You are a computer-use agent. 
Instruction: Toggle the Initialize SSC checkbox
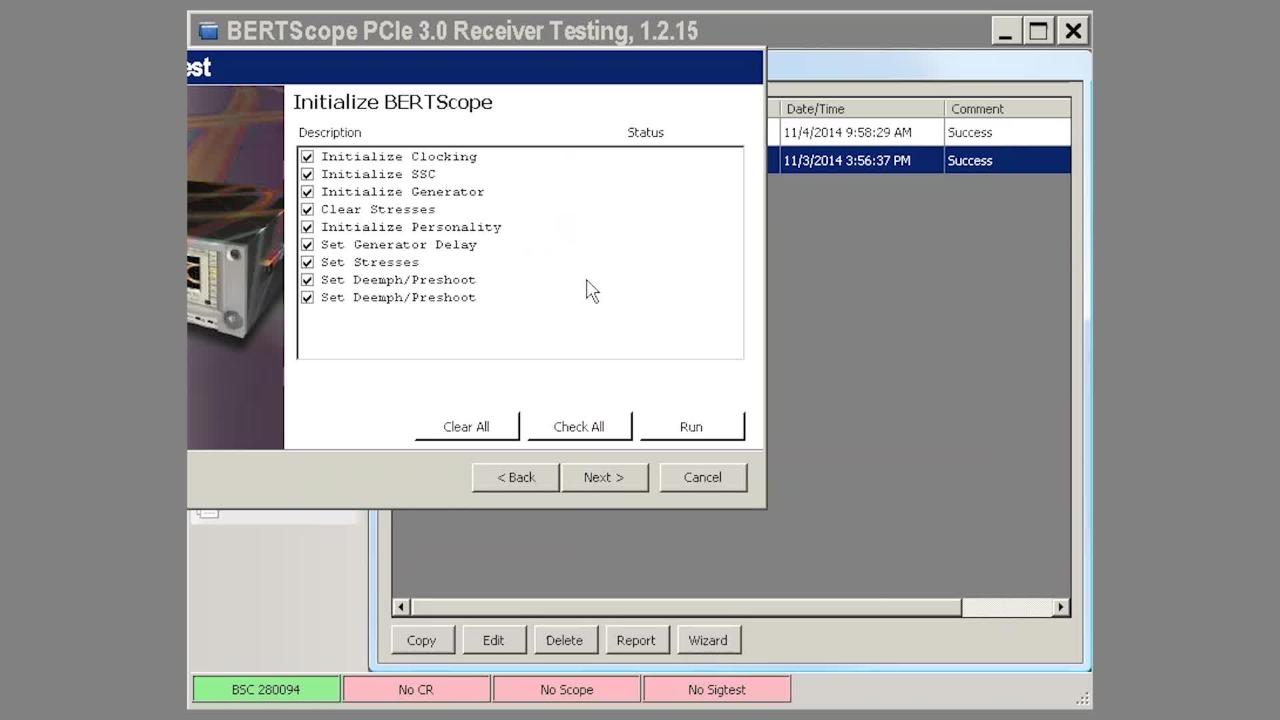307,174
